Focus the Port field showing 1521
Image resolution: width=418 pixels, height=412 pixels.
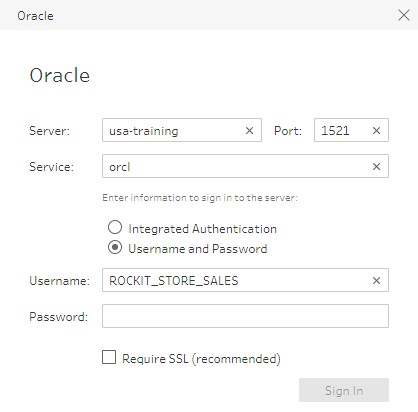click(x=351, y=130)
